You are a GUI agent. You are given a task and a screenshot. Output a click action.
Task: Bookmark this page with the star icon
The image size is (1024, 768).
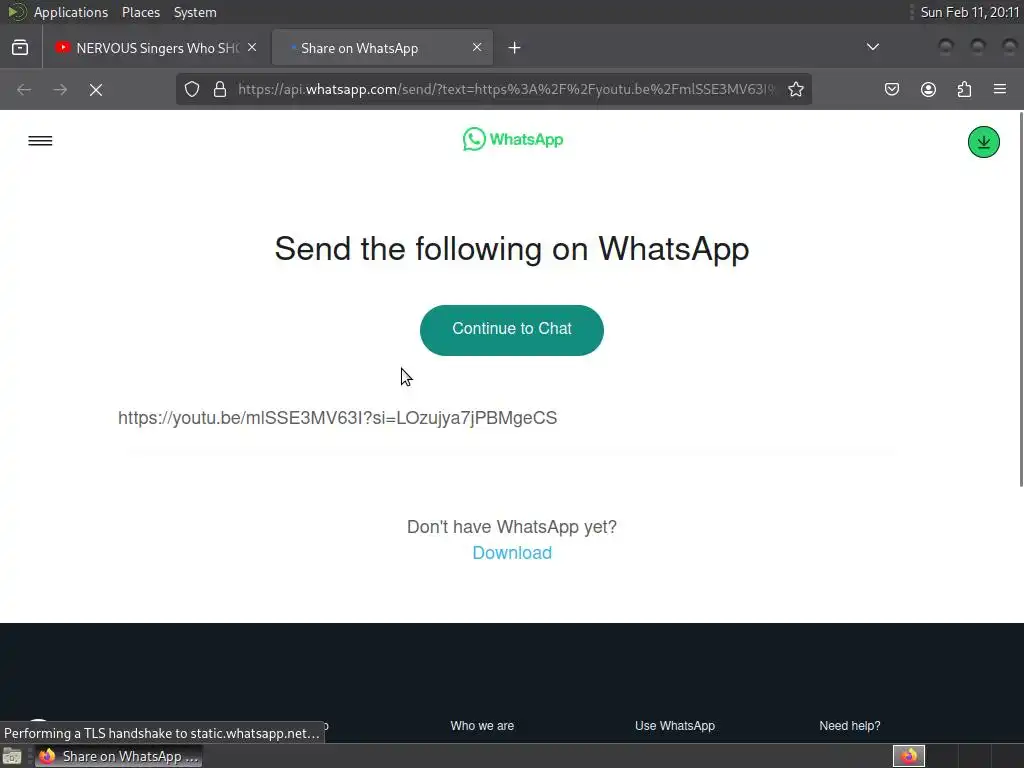(795, 89)
